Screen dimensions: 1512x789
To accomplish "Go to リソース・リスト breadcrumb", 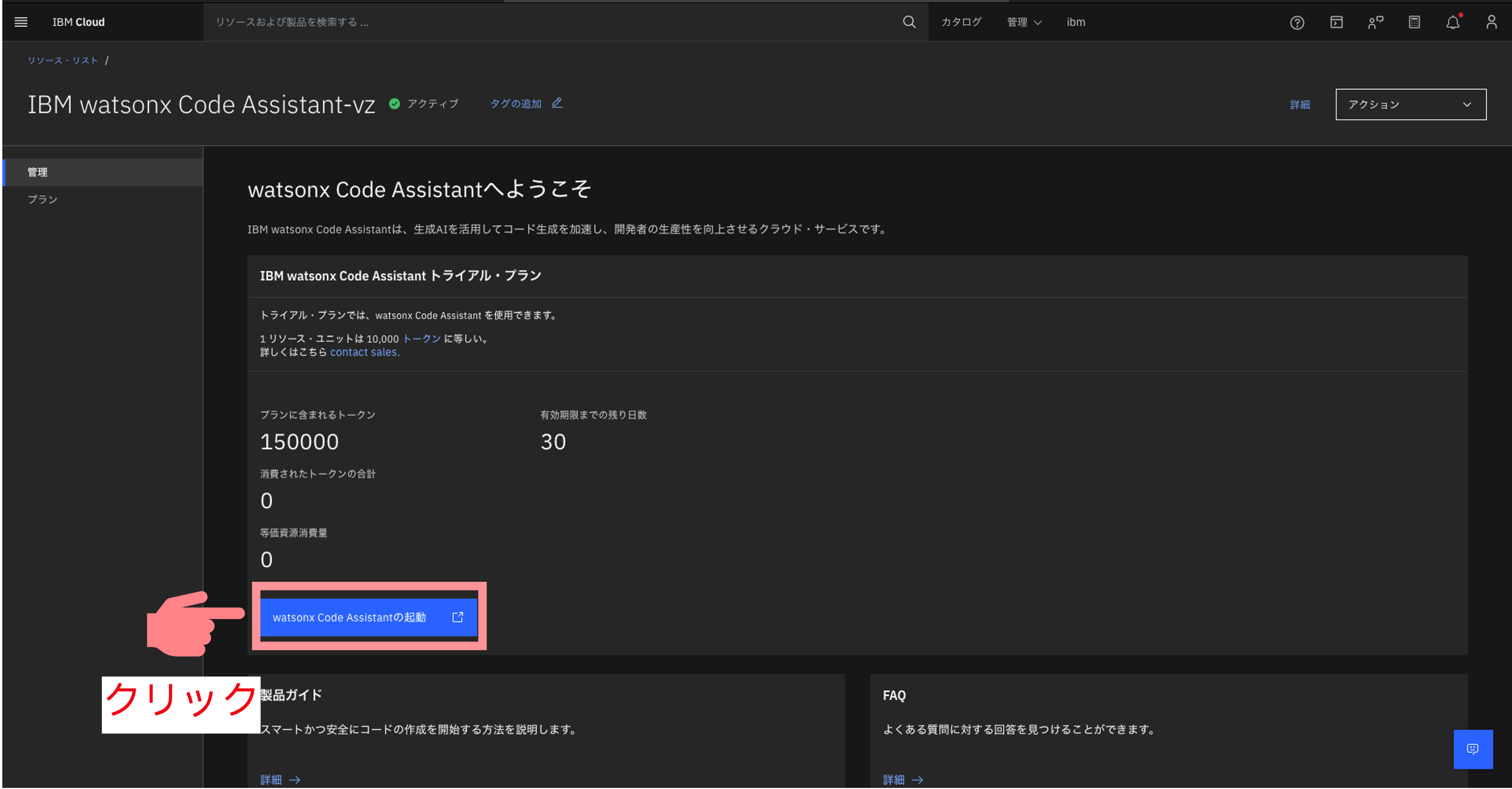I will [x=63, y=60].
